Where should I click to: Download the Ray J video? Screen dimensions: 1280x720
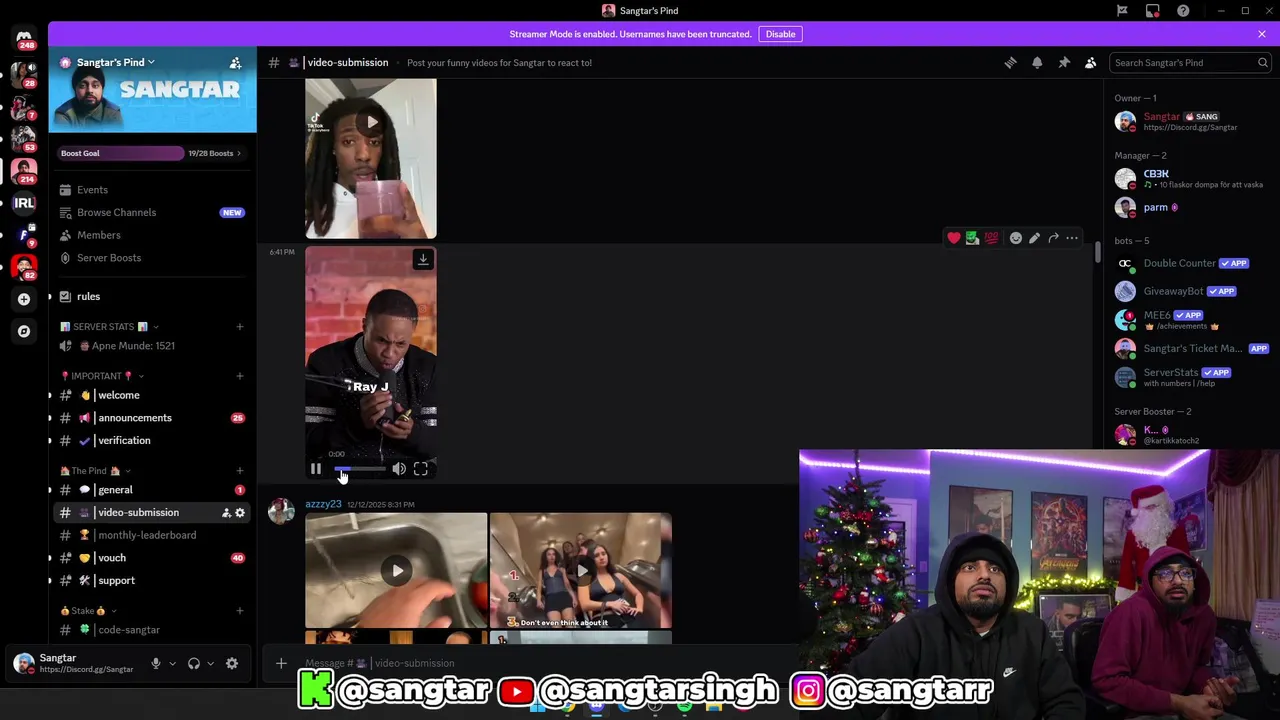423,260
